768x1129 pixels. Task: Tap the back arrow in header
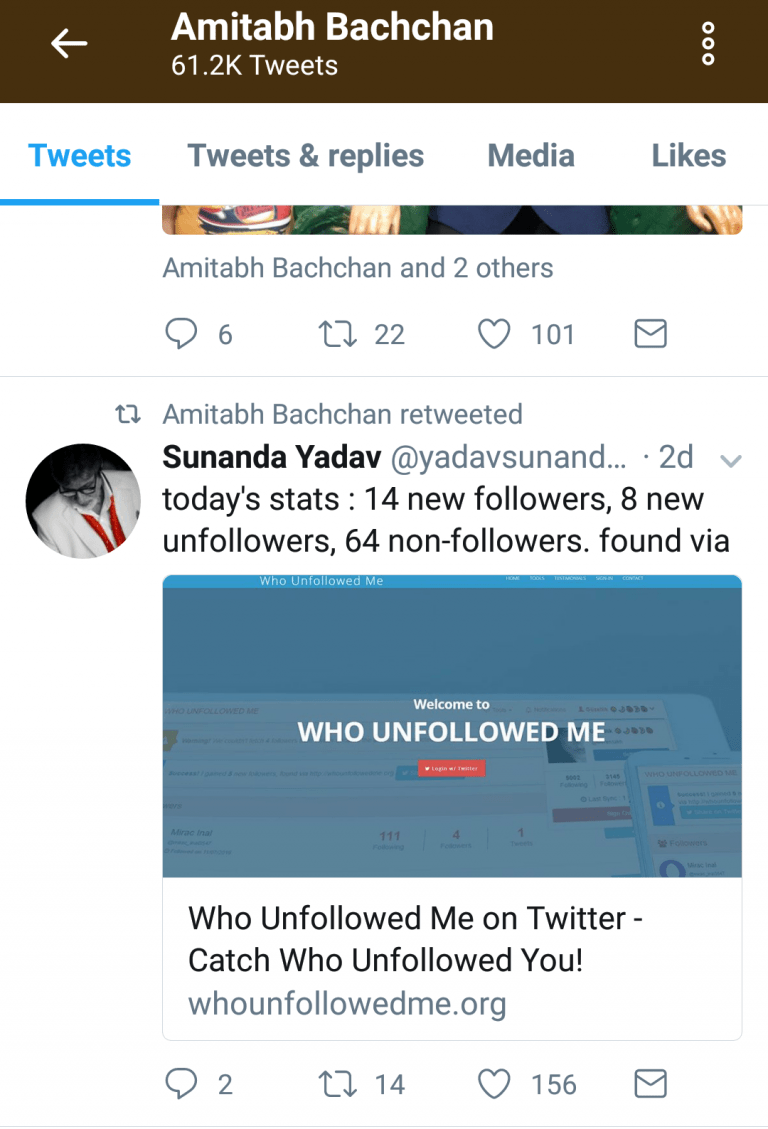click(69, 43)
